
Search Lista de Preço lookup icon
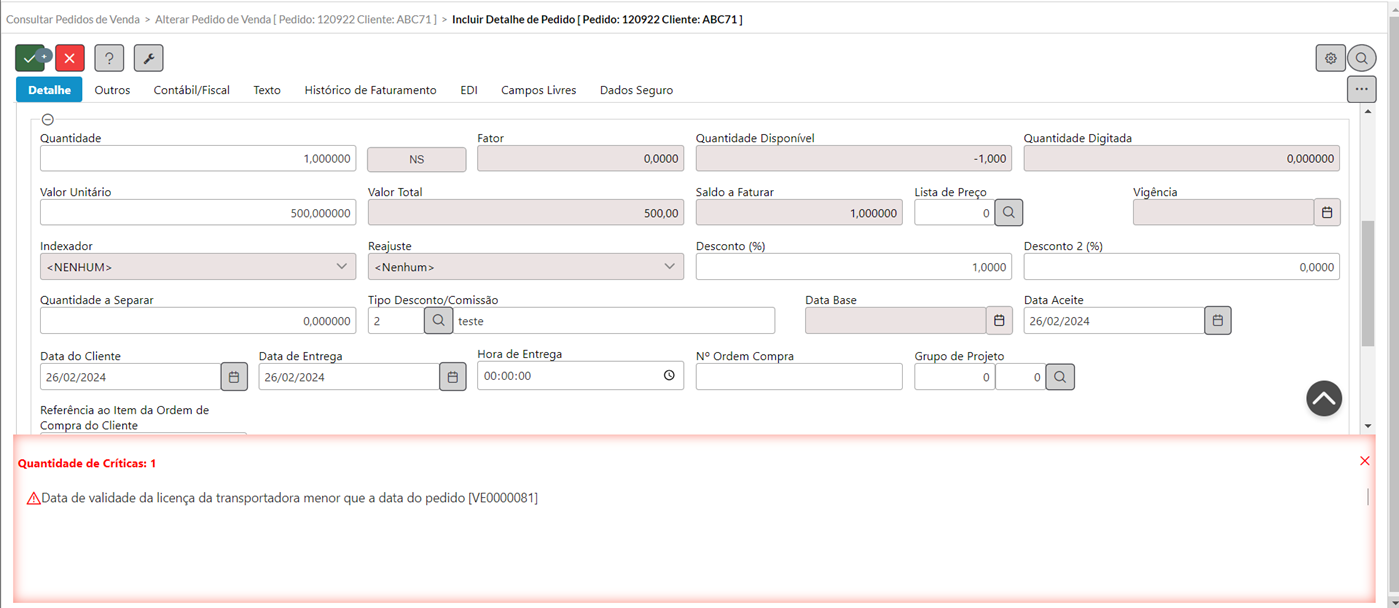point(1009,212)
